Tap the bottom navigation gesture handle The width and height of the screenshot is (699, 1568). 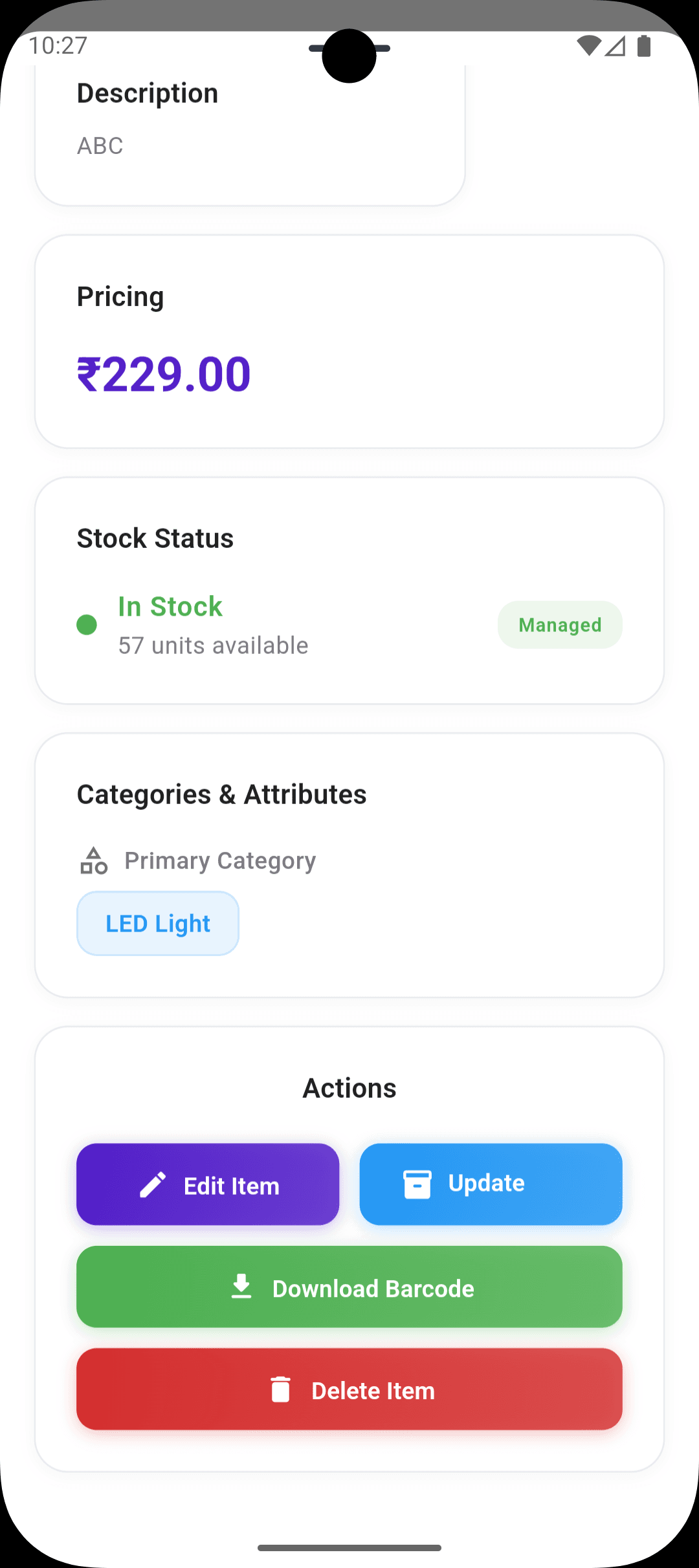[349, 1548]
